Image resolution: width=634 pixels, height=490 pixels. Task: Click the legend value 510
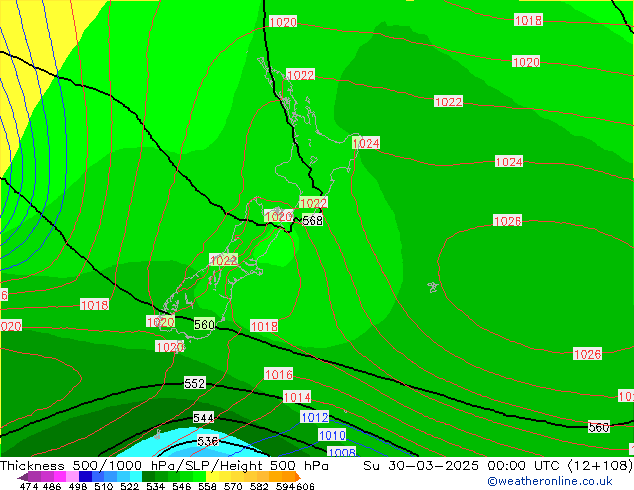click(104, 486)
